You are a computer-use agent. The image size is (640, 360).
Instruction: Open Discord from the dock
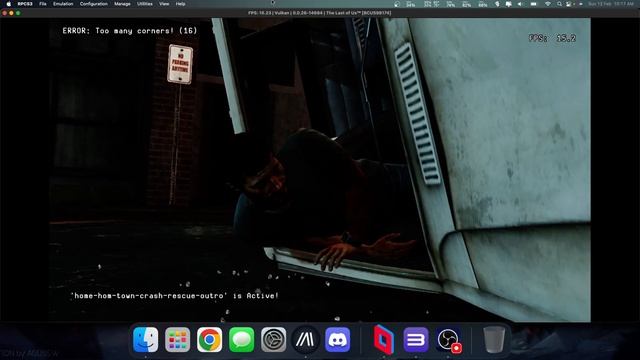[338, 340]
